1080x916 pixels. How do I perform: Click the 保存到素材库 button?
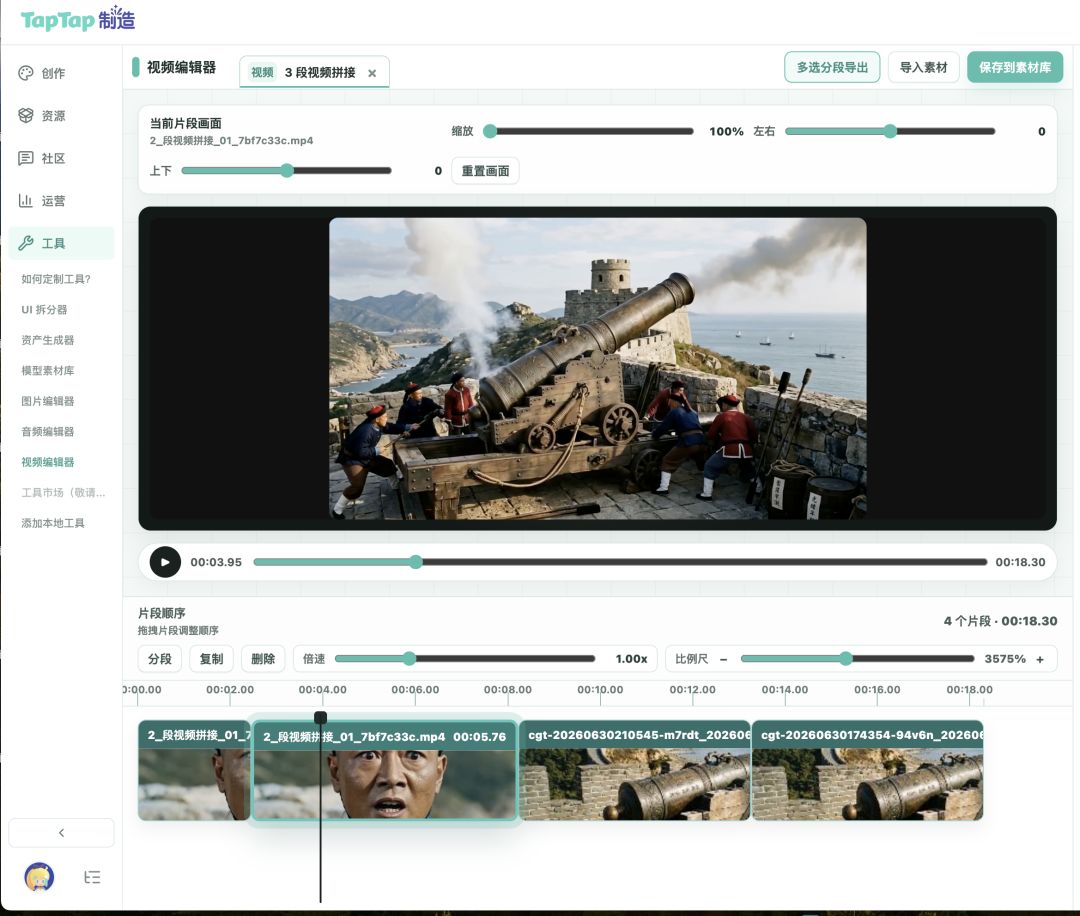click(x=1015, y=67)
